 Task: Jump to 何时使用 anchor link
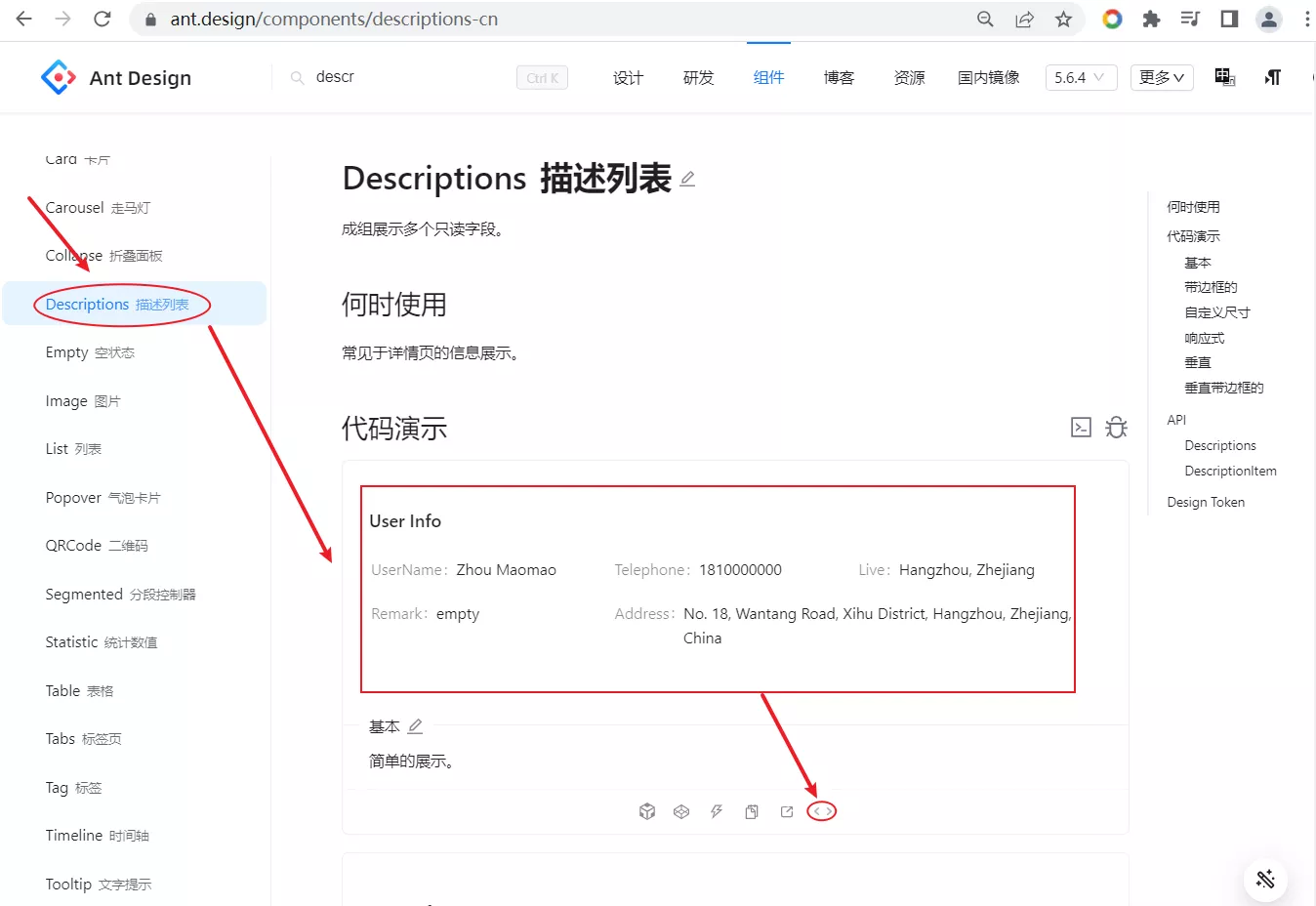[1193, 207]
